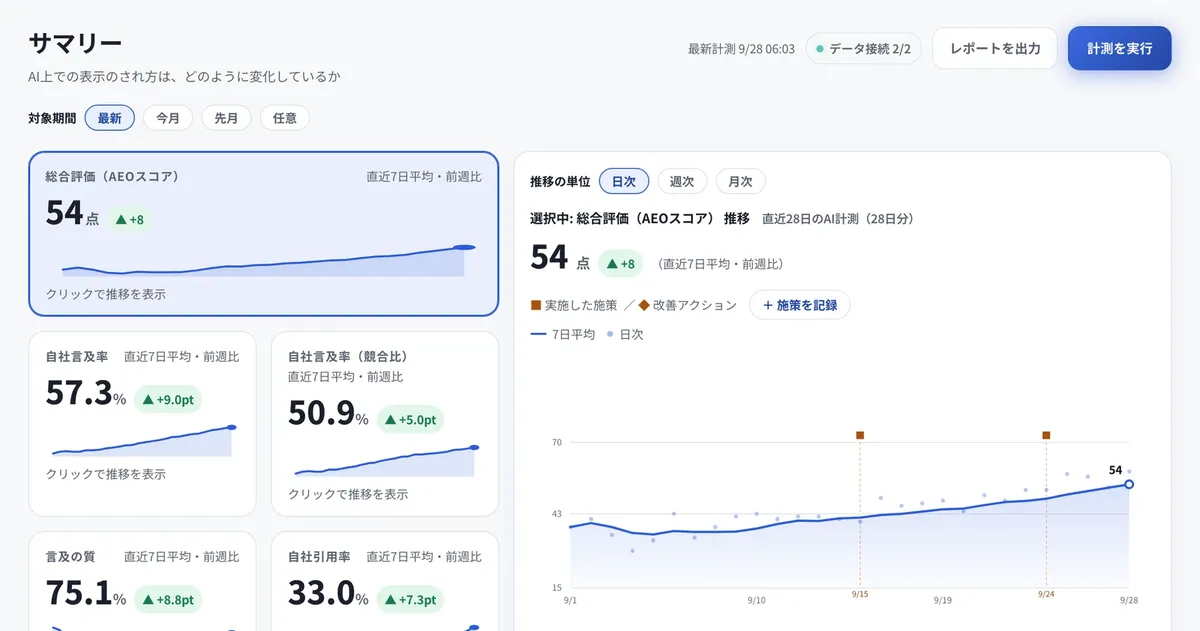Click the 9/19 axis label
The height and width of the screenshot is (631, 1200).
point(943,600)
